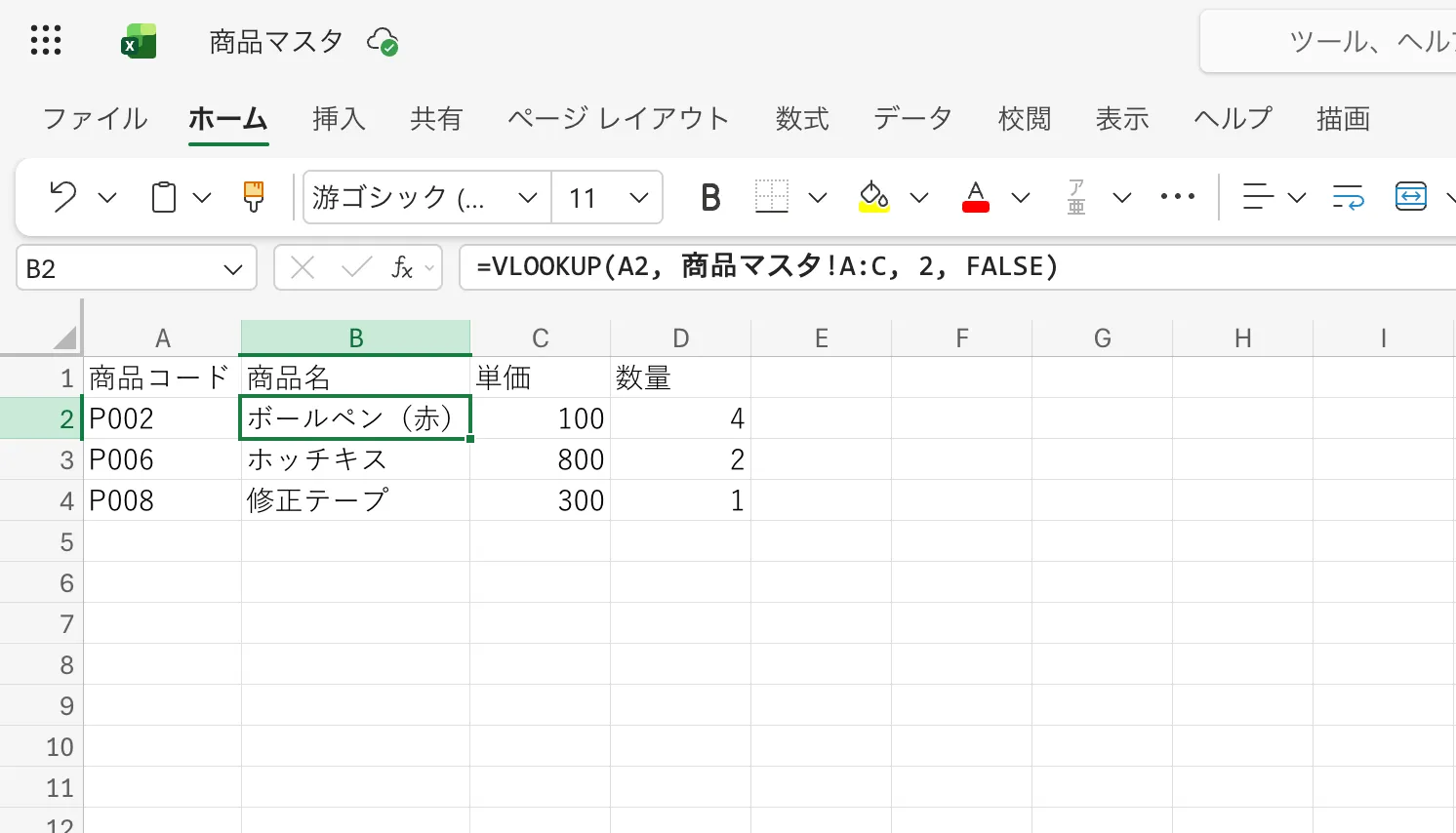Open the 表示 tab
Viewport: 1456px width, 833px height.
[x=1122, y=119]
